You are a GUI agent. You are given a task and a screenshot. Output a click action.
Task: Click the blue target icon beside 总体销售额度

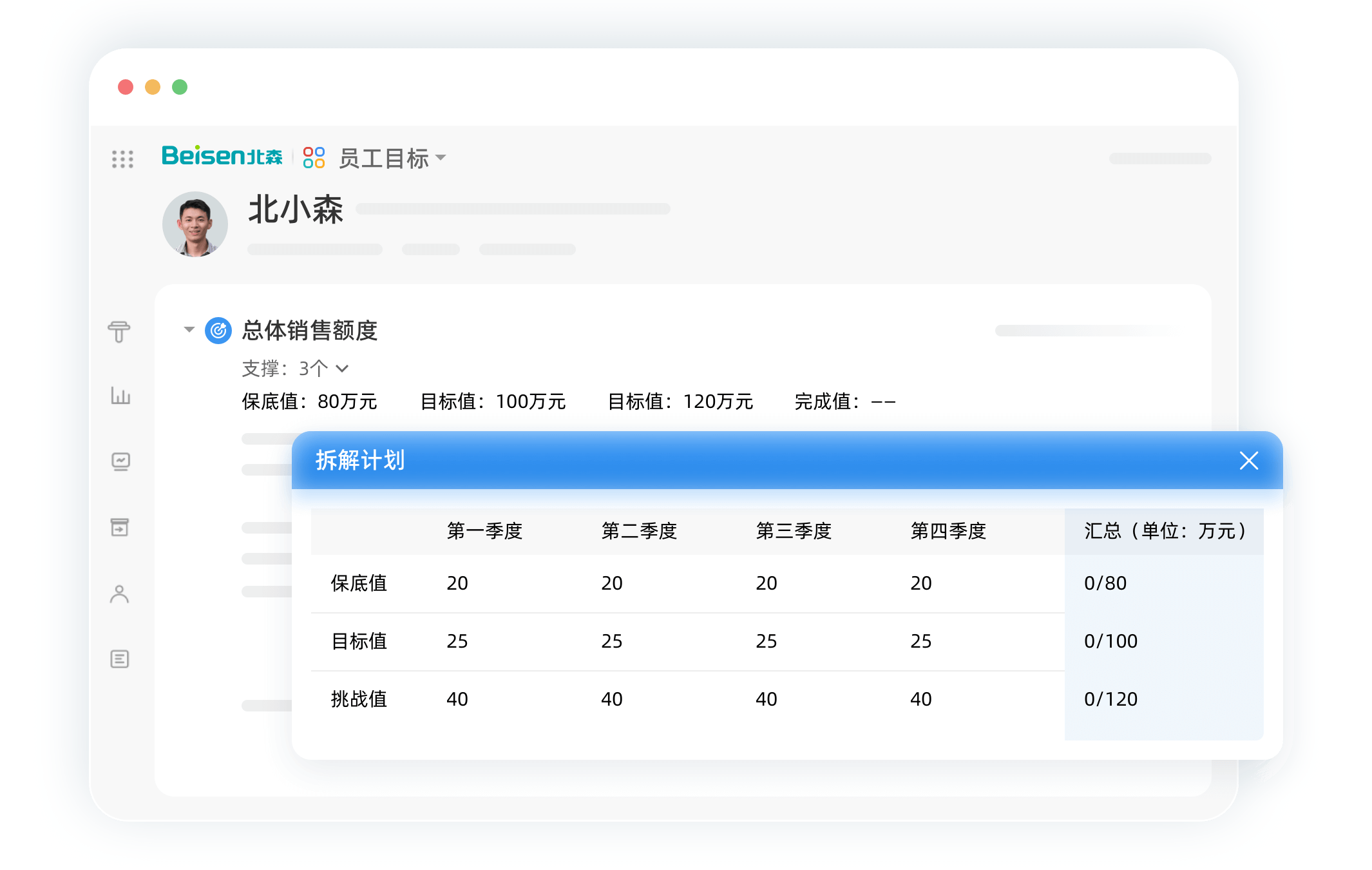coord(218,331)
